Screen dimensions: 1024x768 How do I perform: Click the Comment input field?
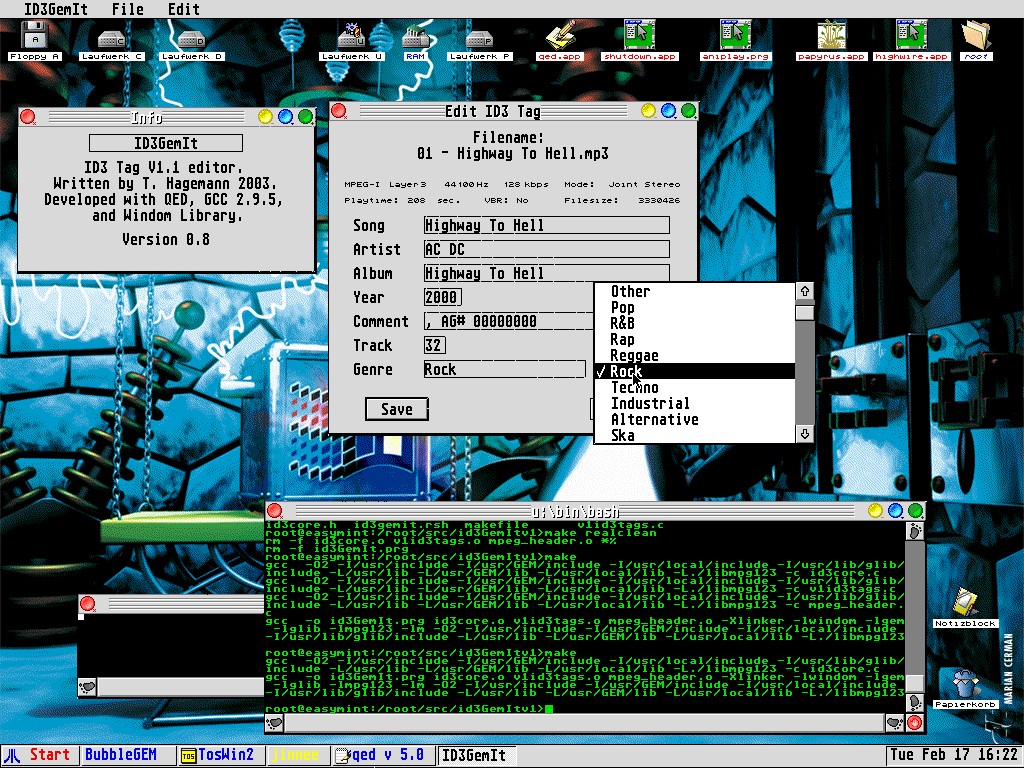[x=509, y=321]
